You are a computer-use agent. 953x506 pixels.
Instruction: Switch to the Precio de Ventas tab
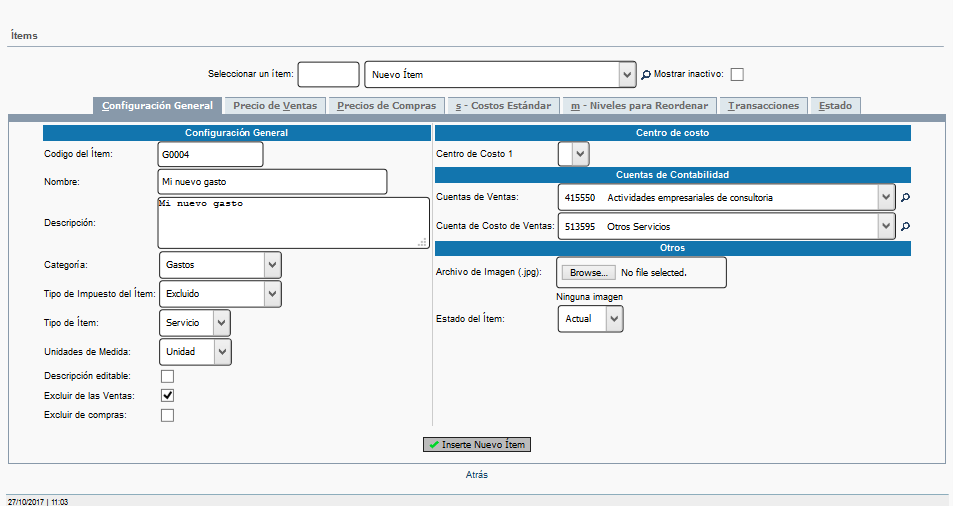(274, 106)
